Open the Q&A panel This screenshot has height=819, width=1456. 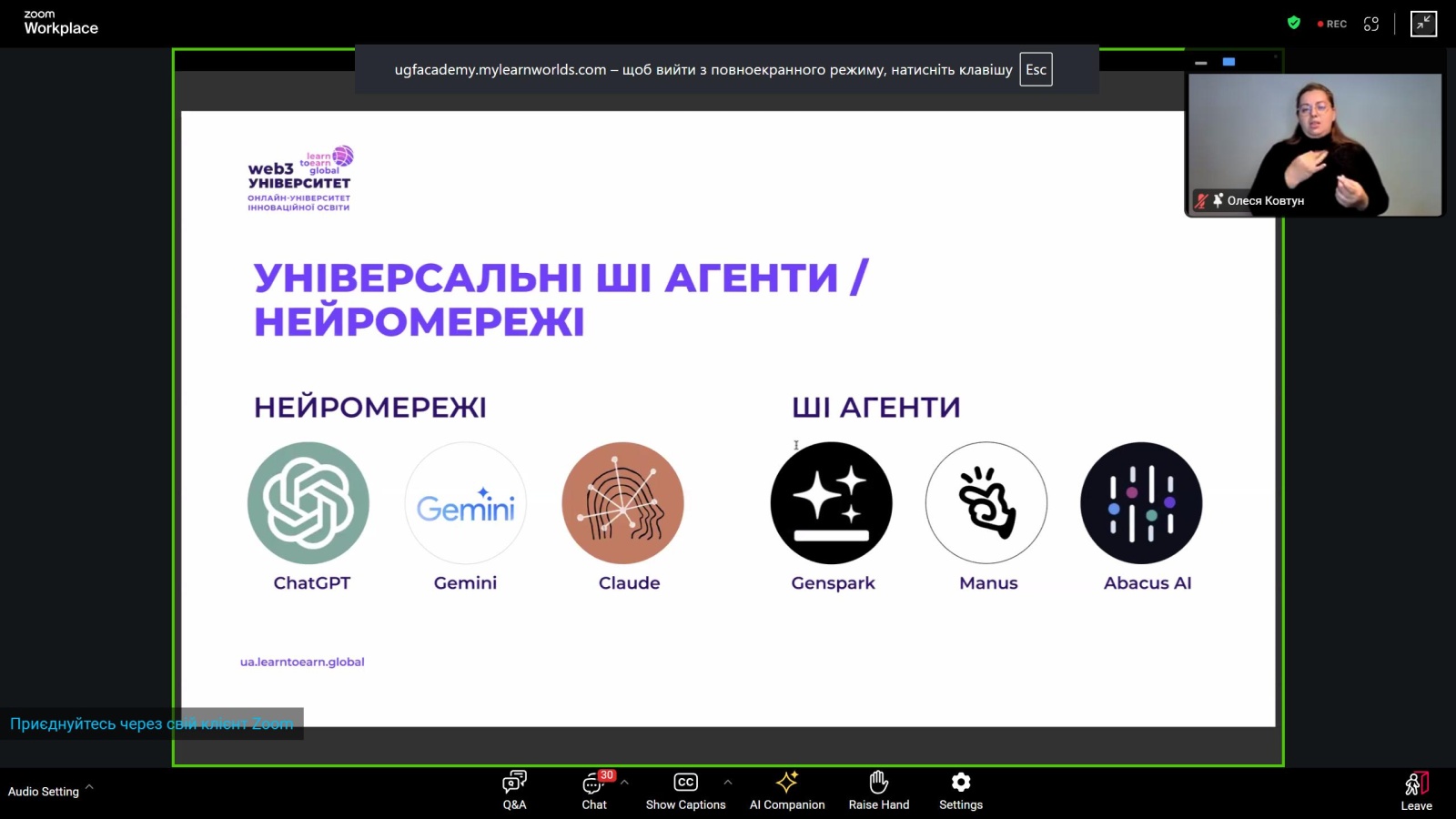tap(514, 790)
